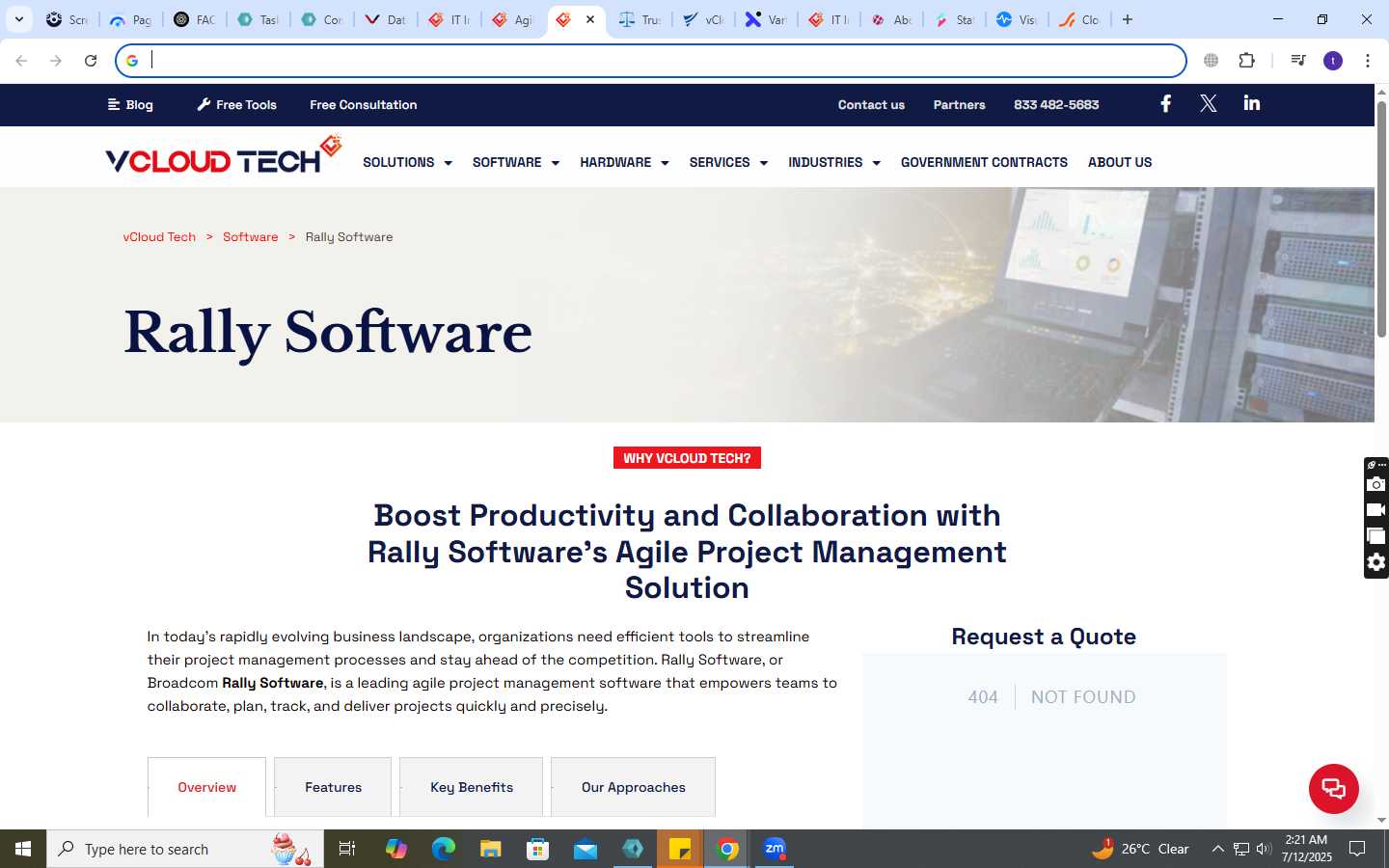
Task: Expand the Software dropdown menu
Action: point(516,162)
